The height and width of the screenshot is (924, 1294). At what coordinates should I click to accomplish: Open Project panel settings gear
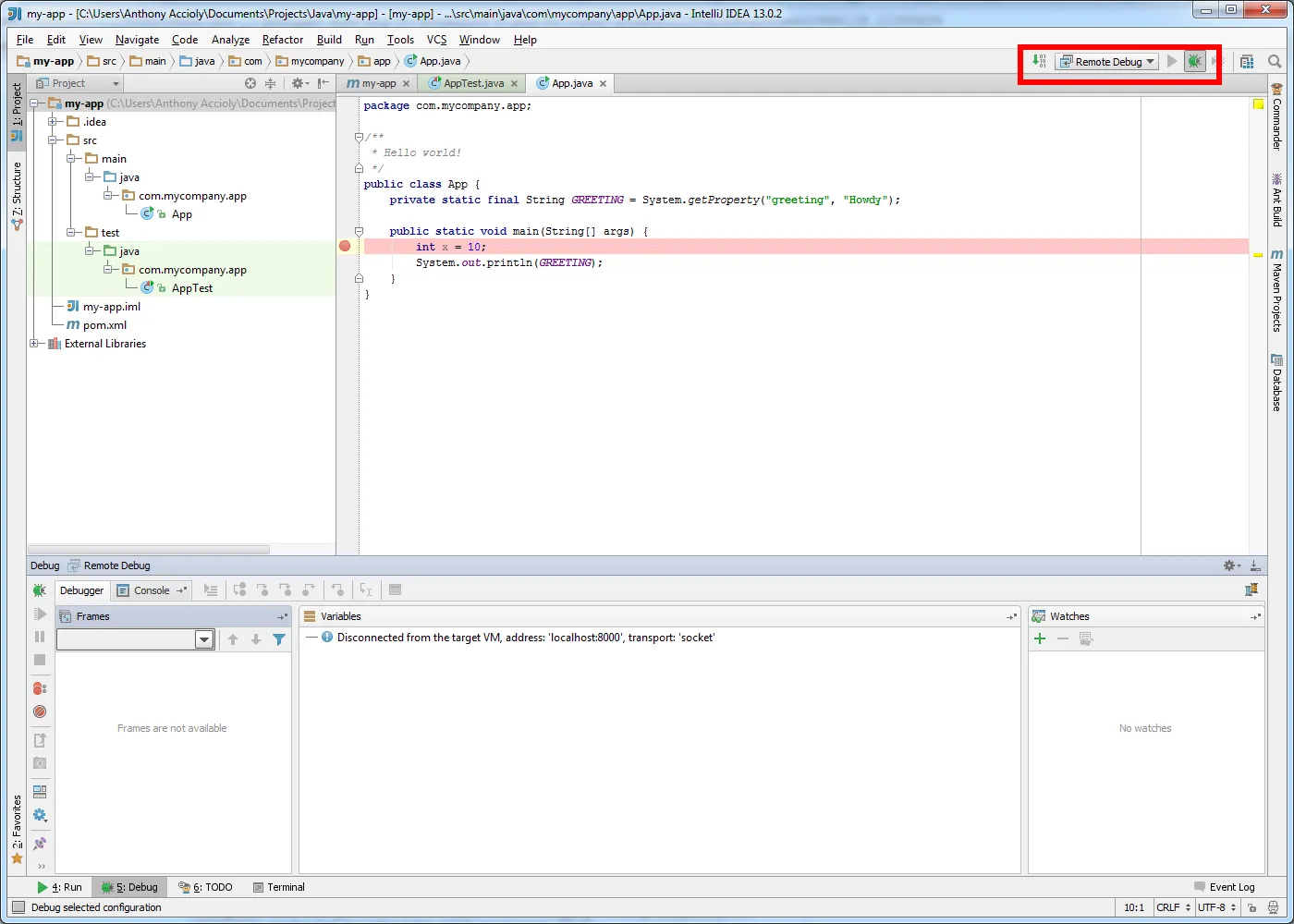click(x=299, y=83)
